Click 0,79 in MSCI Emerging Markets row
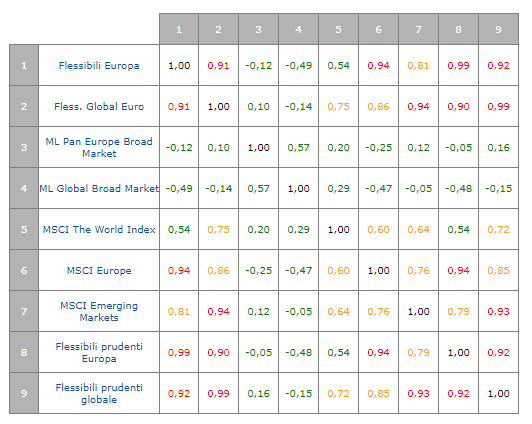 tap(458, 311)
